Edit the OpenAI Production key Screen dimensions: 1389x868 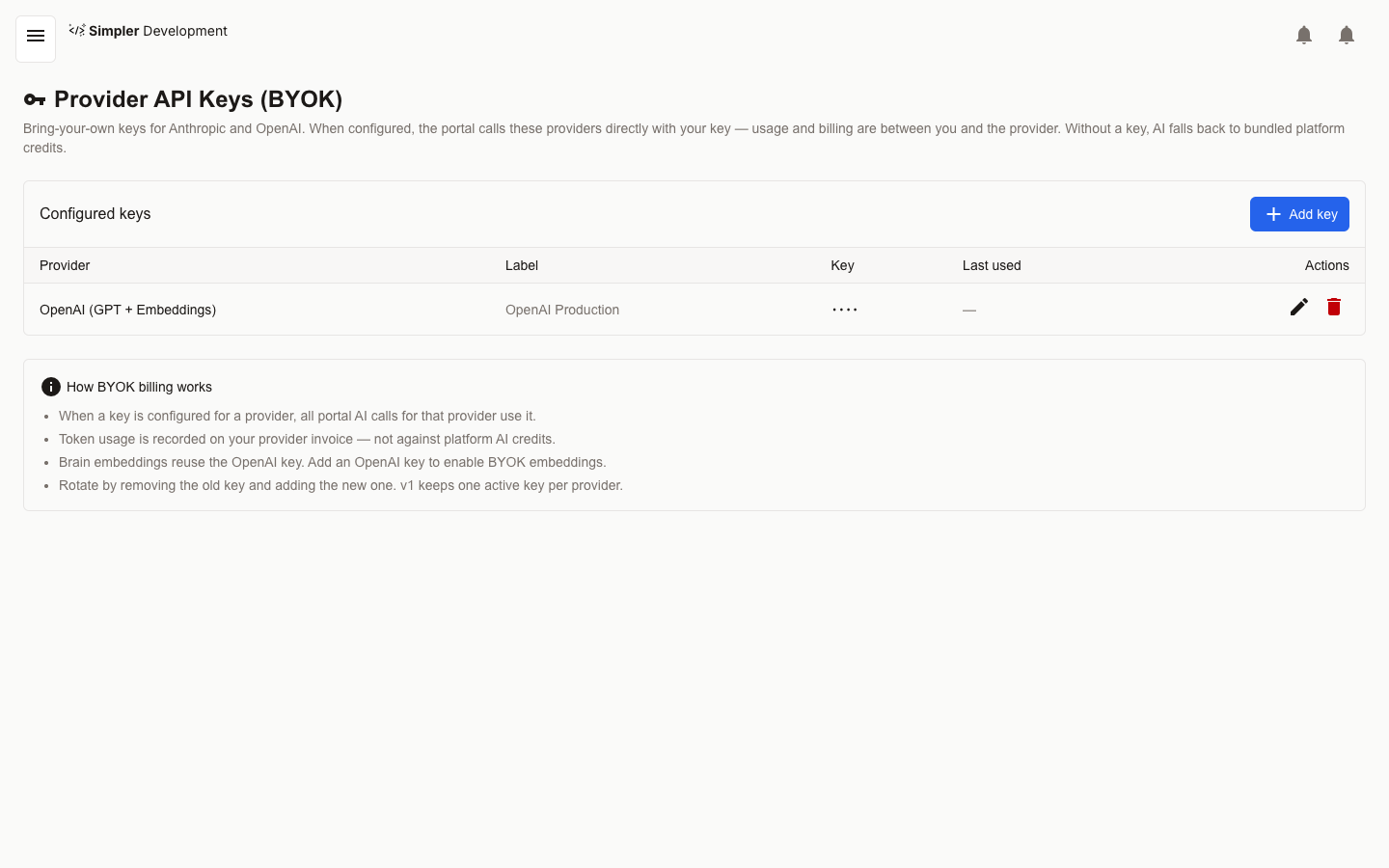pos(1299,307)
